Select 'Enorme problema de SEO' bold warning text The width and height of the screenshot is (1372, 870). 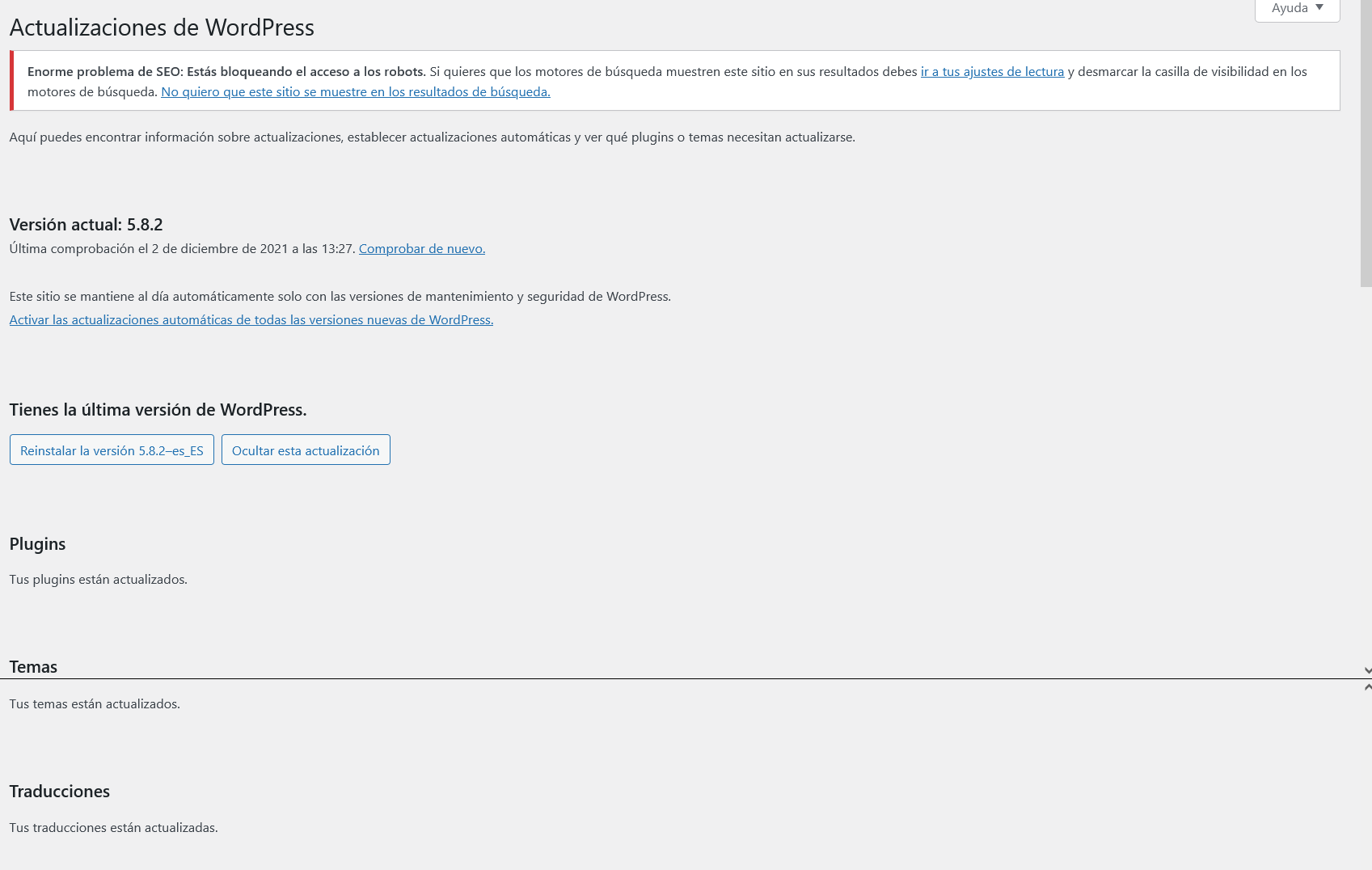226,72
